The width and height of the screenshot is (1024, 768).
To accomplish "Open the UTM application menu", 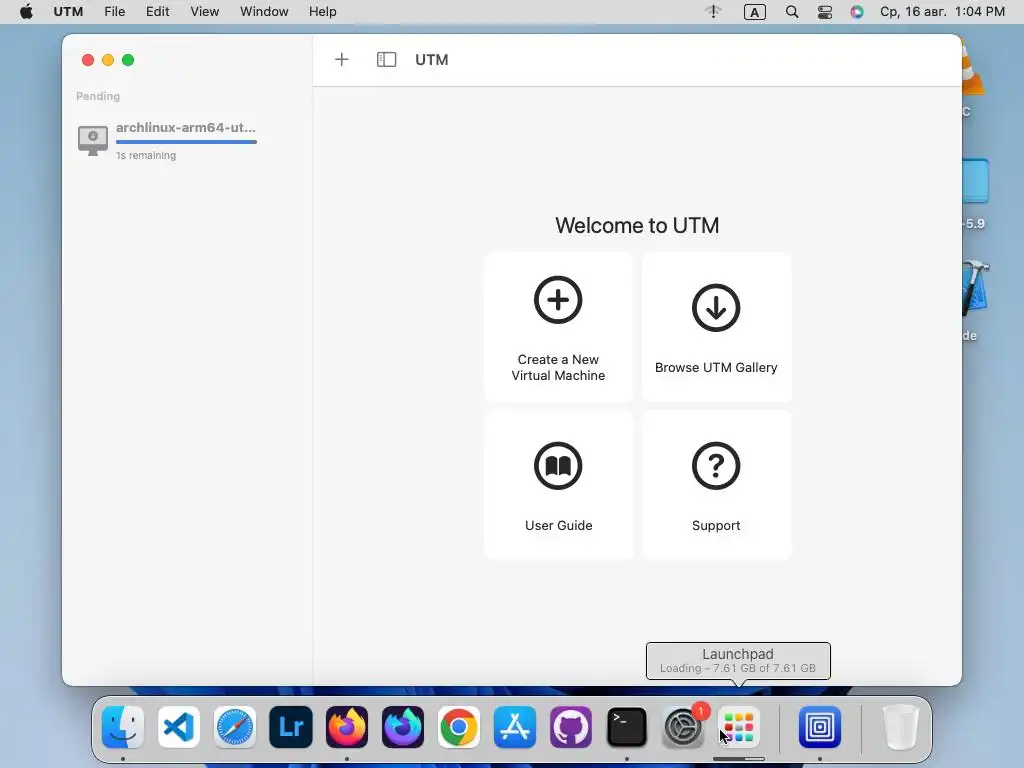I will [68, 12].
